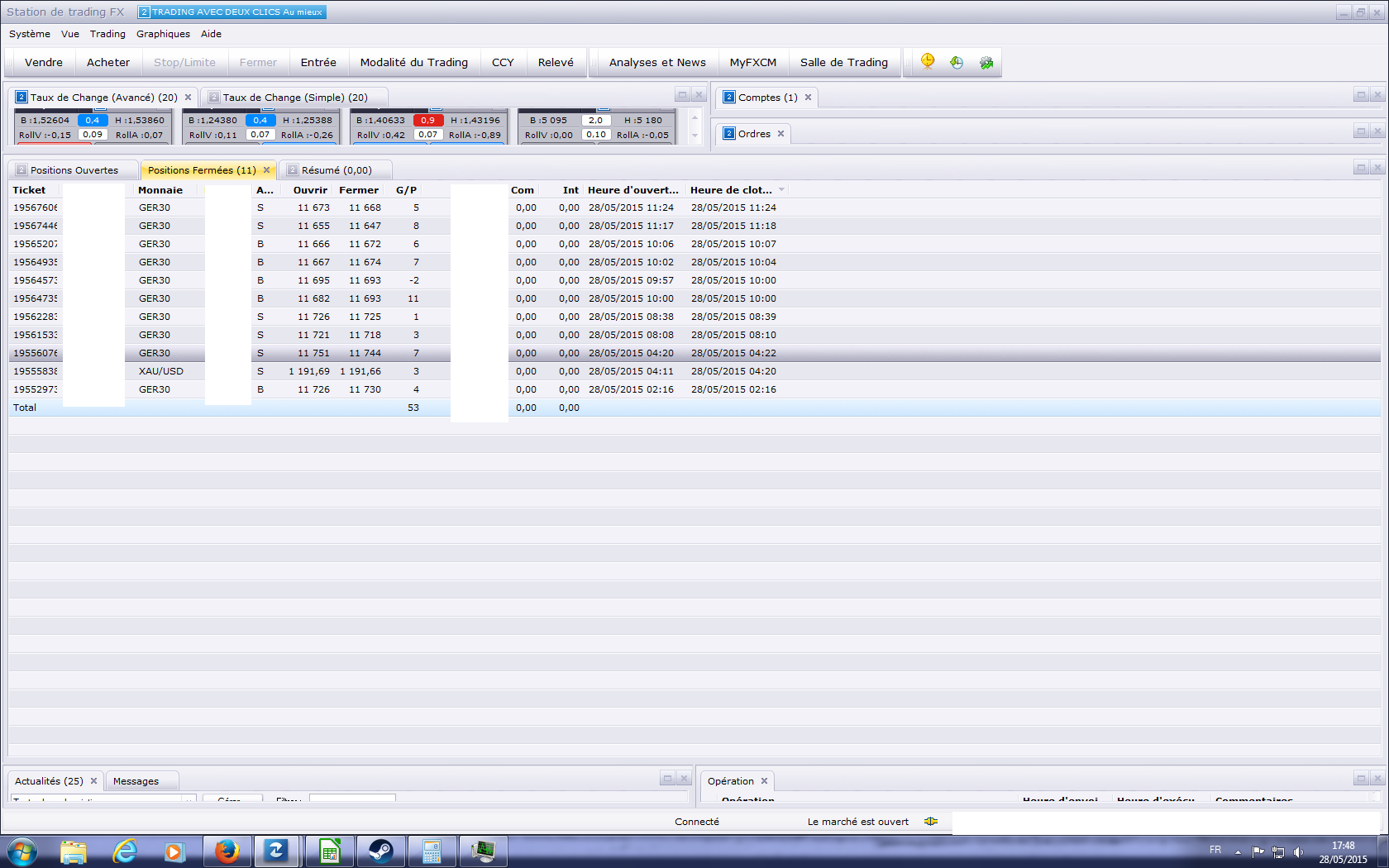Open the Vue menu
Screen dimensions: 1389x868
70,34
